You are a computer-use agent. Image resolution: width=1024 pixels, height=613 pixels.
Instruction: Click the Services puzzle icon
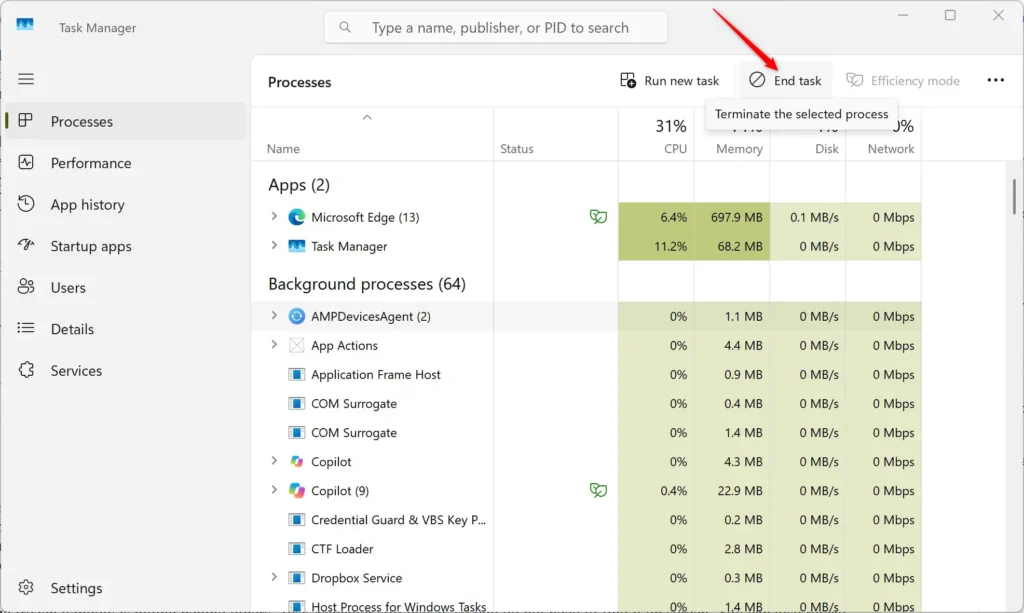point(25,370)
